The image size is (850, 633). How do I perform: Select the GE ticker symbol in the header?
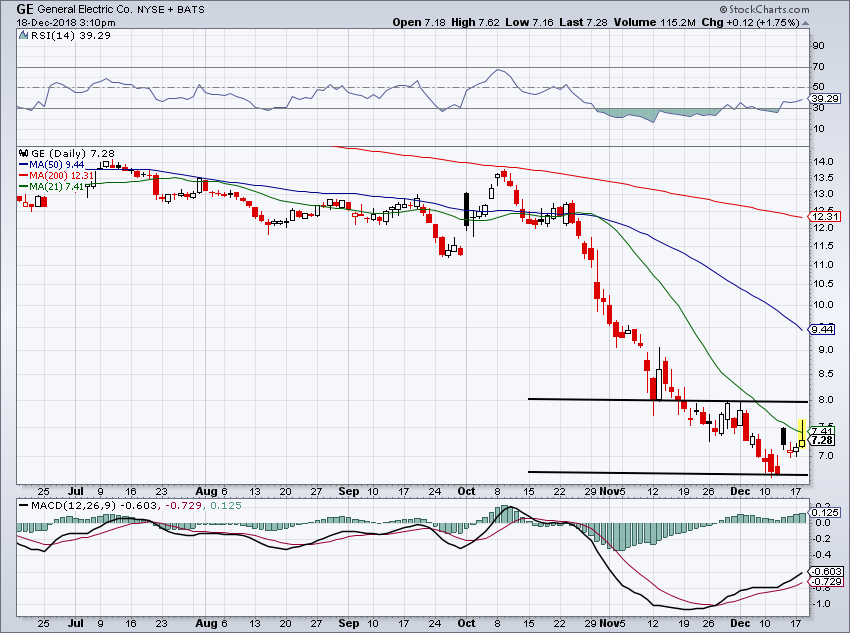(x=24, y=9)
